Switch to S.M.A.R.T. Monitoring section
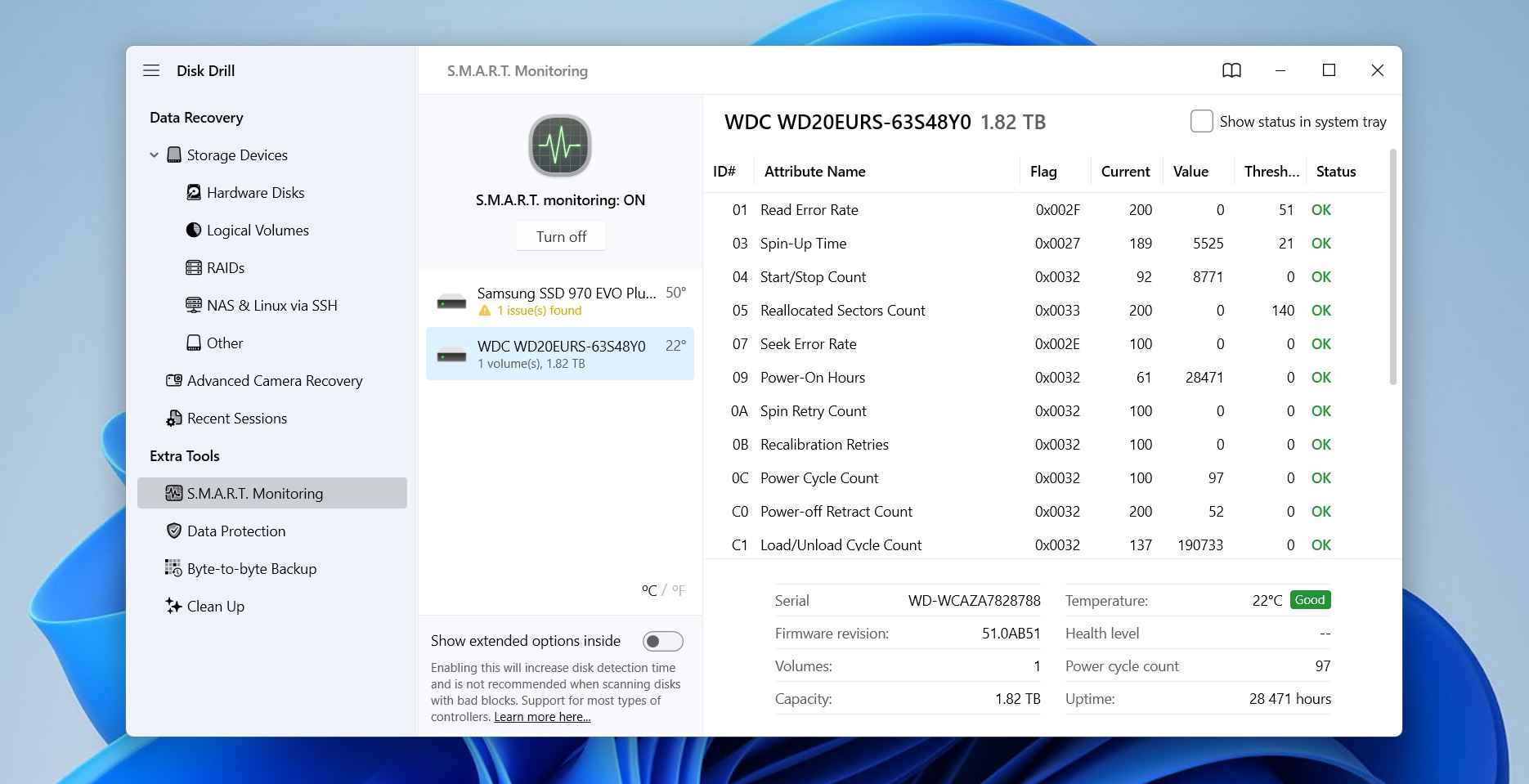The width and height of the screenshot is (1529, 784). coord(255,493)
